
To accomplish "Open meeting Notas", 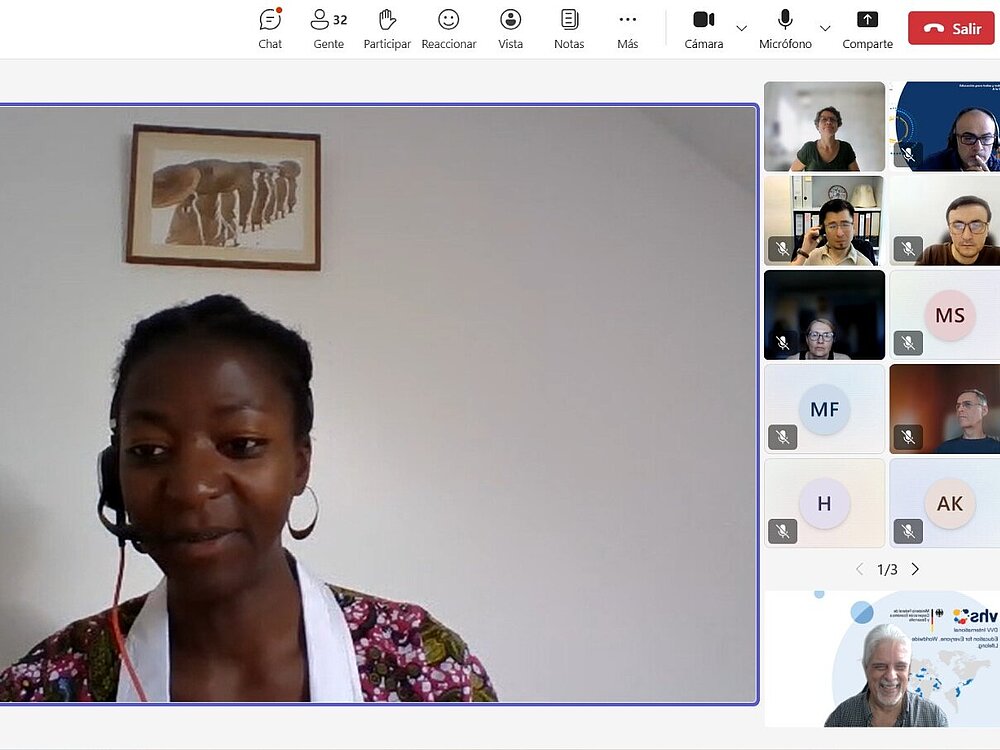I will (x=569, y=28).
